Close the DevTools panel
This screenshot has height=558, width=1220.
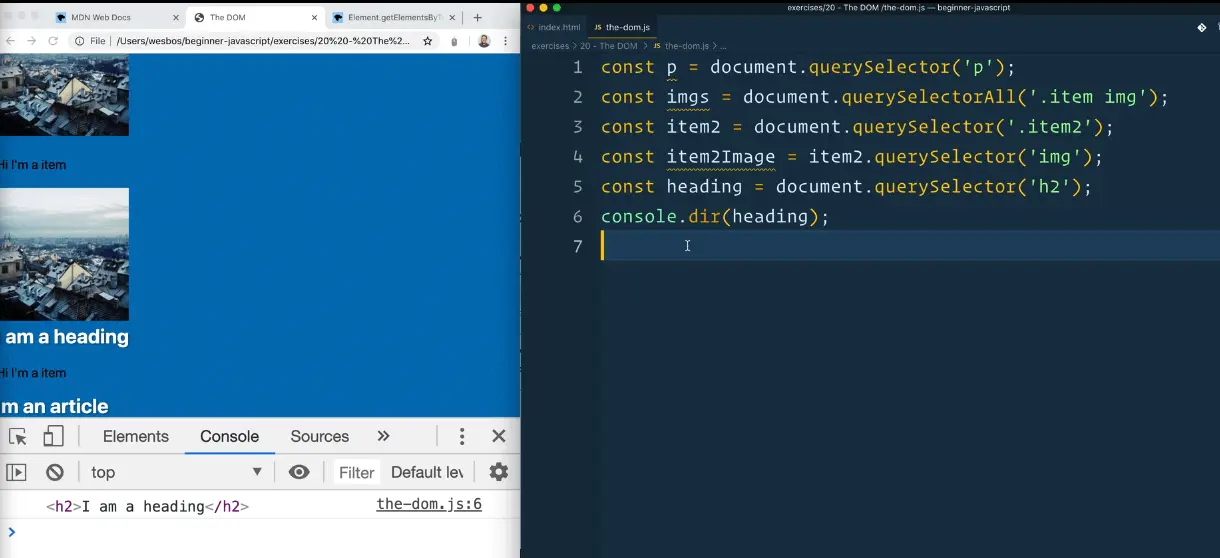(498, 437)
